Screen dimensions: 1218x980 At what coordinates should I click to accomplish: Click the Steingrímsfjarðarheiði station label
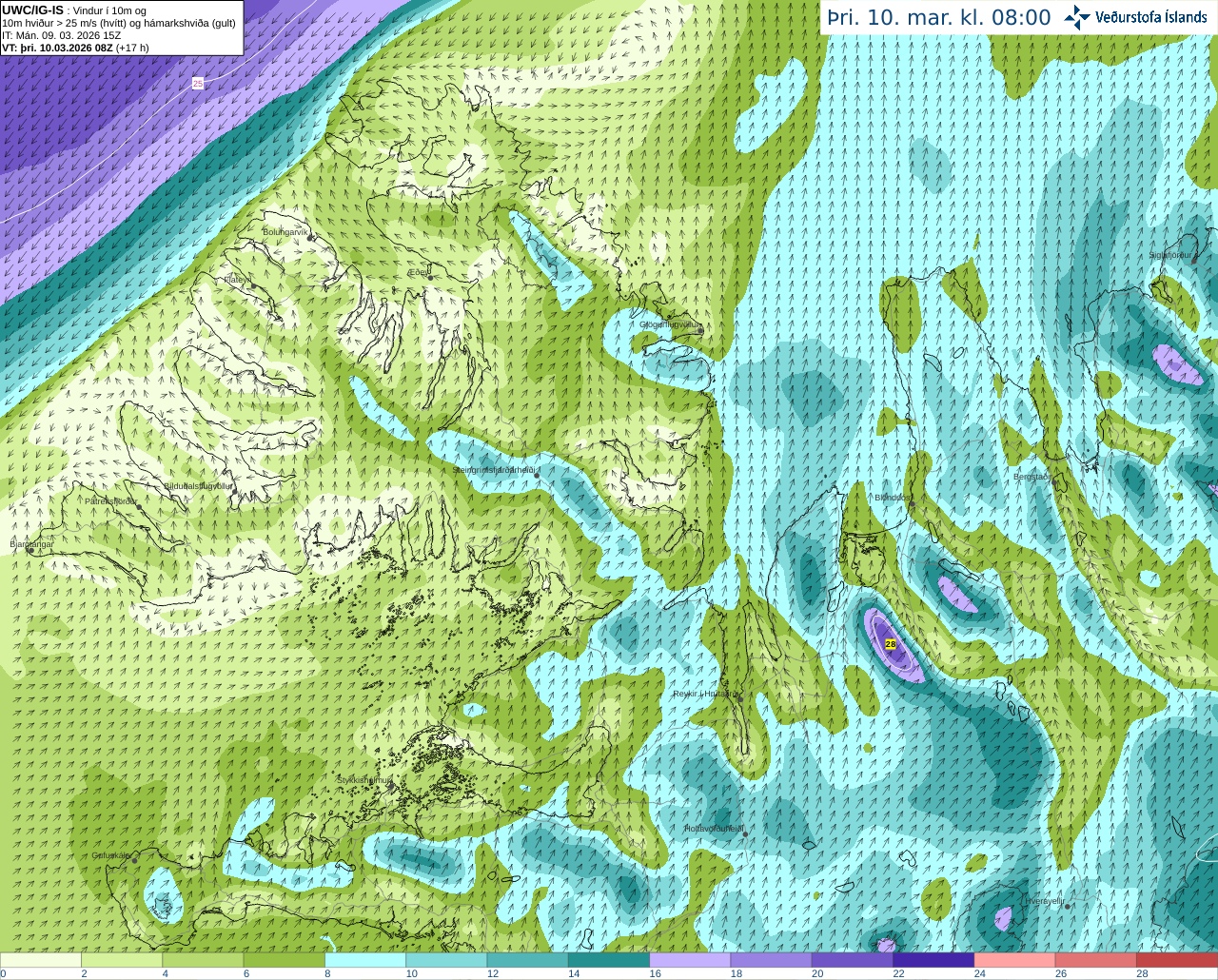[x=496, y=470]
